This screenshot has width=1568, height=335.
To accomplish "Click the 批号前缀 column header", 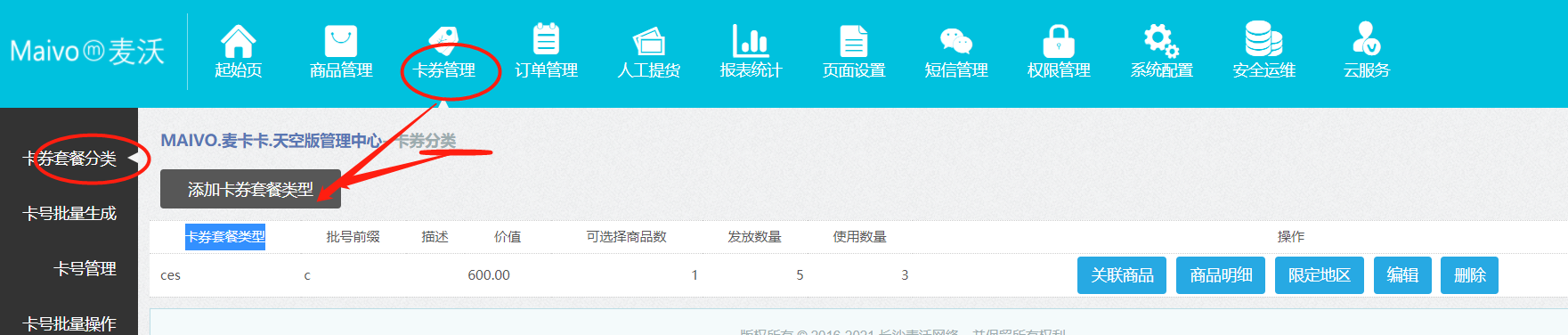I will 353,237.
